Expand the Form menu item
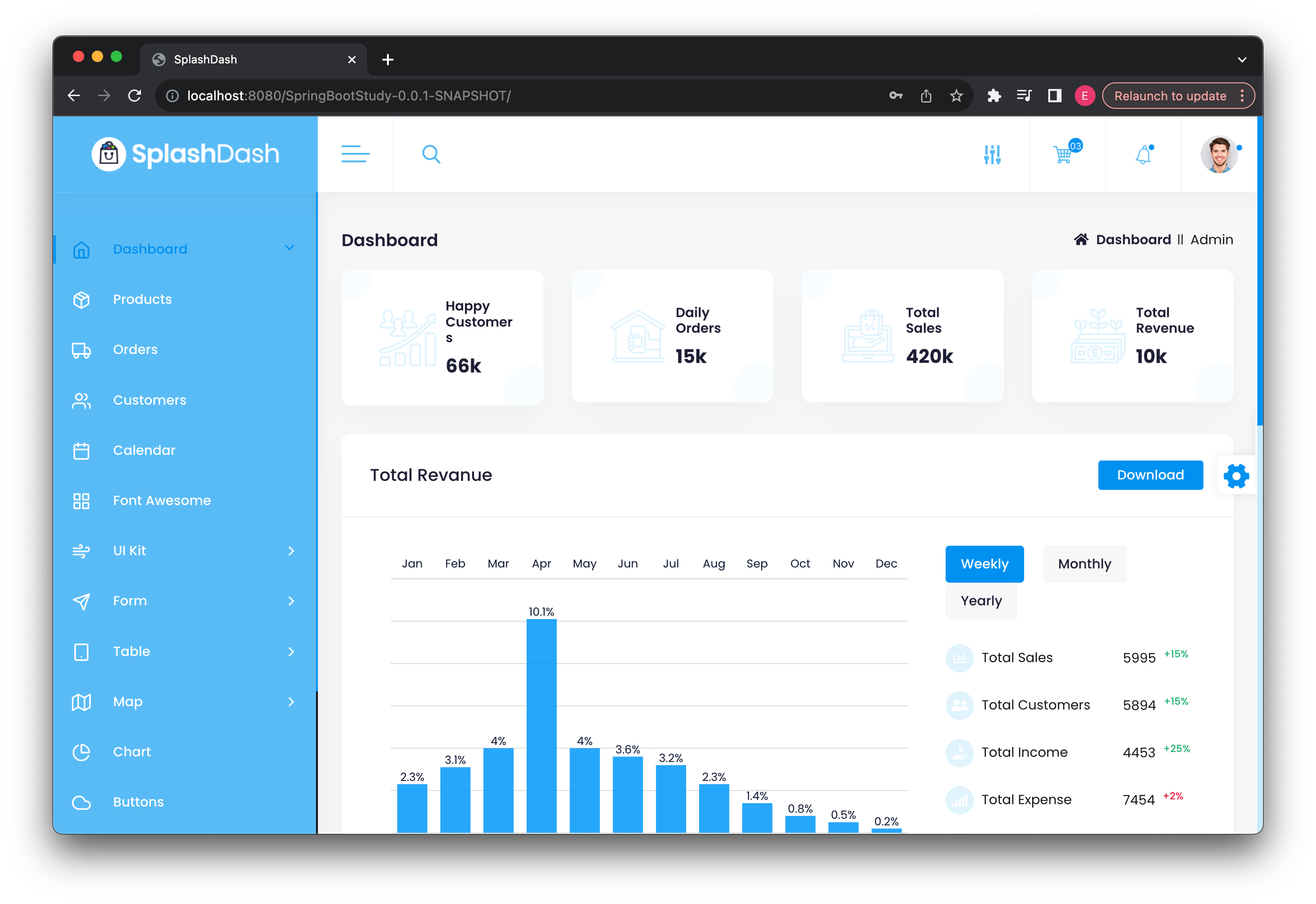The height and width of the screenshot is (904, 1316). [183, 600]
